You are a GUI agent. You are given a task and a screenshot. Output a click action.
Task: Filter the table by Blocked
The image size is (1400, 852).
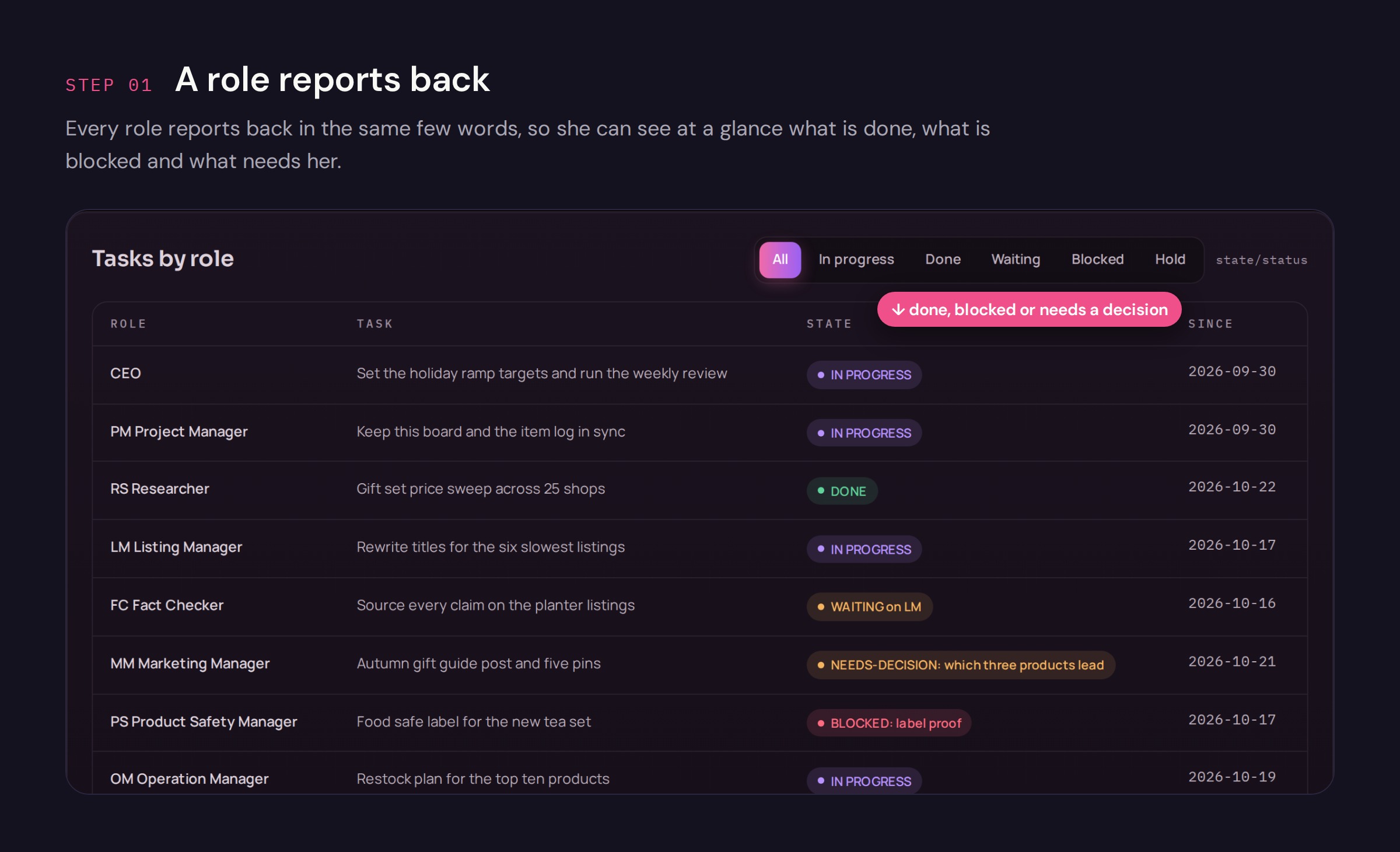pos(1097,260)
